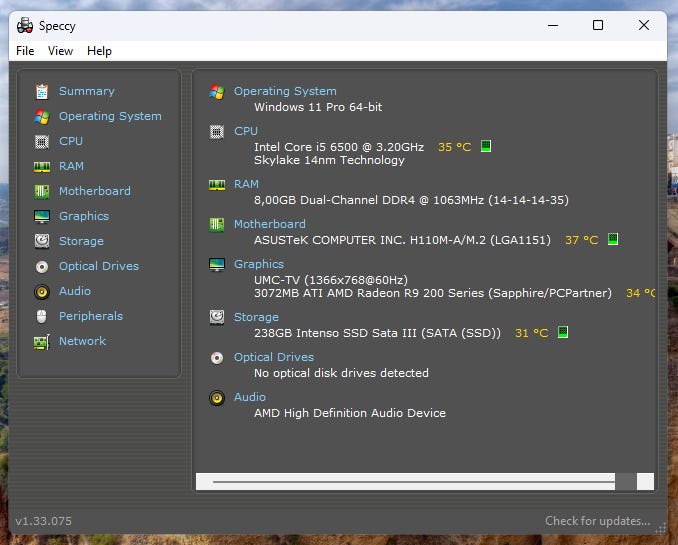Click the Operating System flag icon in sidebar
Viewport: 678px width, 545px height.
(42, 117)
